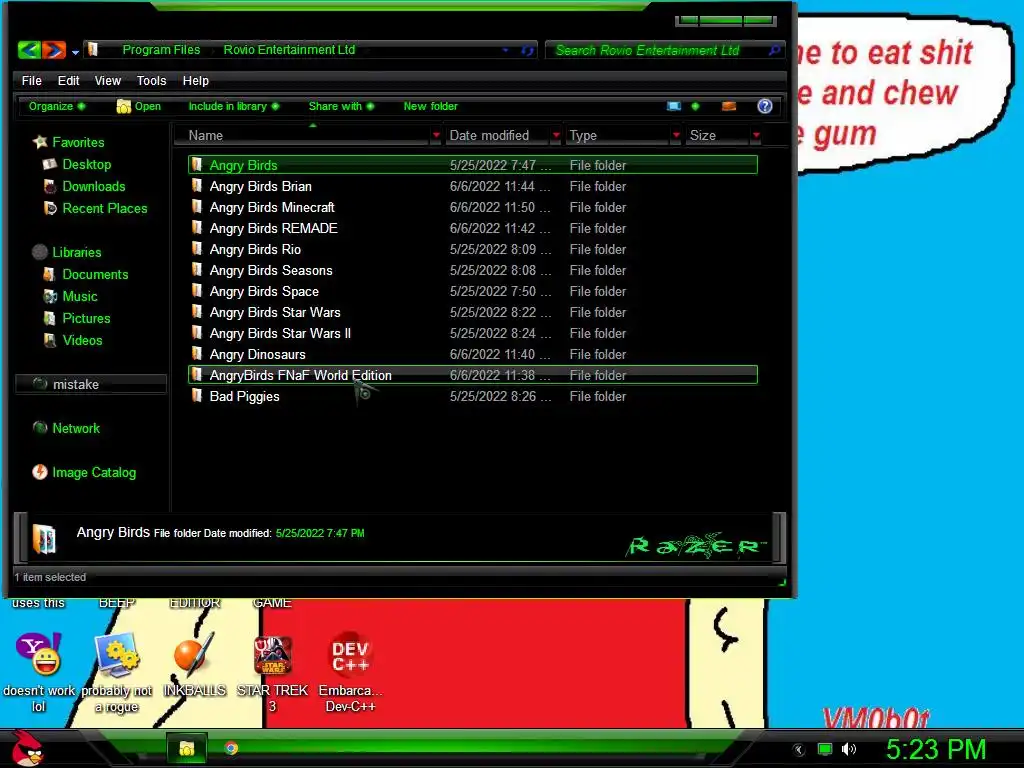The image size is (1024, 768).
Task: Create a New folder
Action: pos(430,106)
